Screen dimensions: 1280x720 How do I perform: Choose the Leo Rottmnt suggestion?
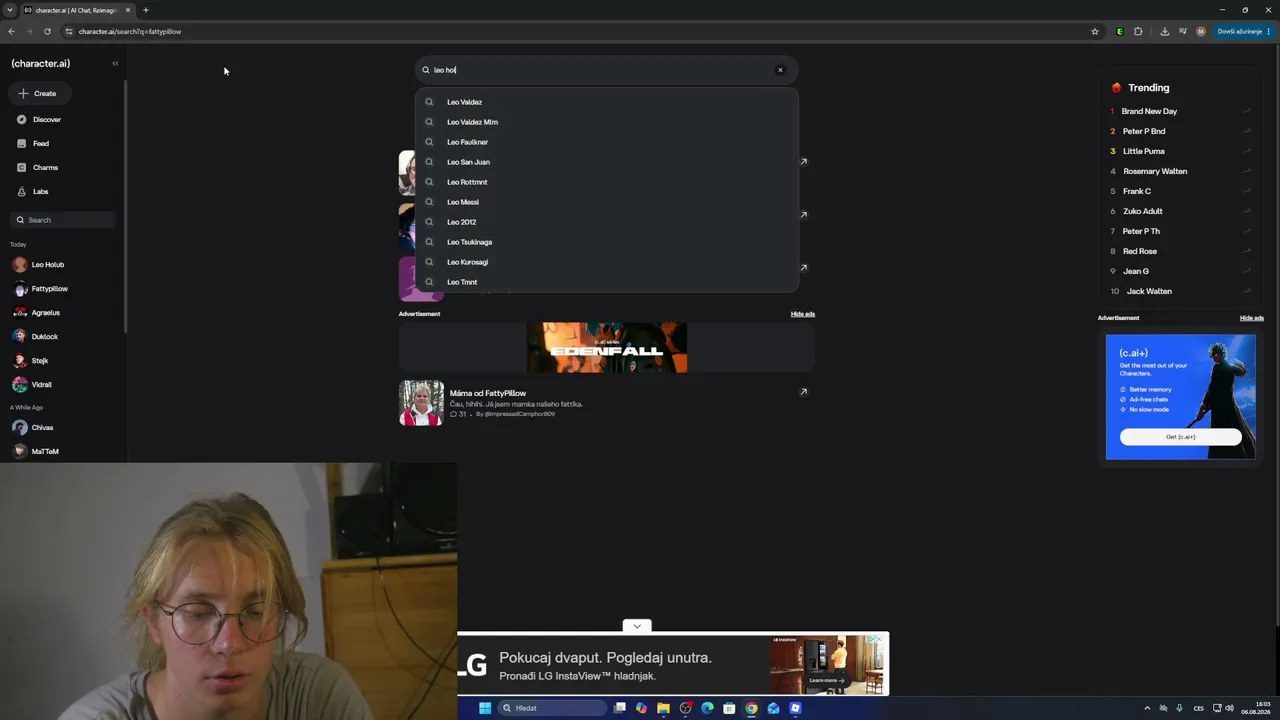click(x=607, y=182)
